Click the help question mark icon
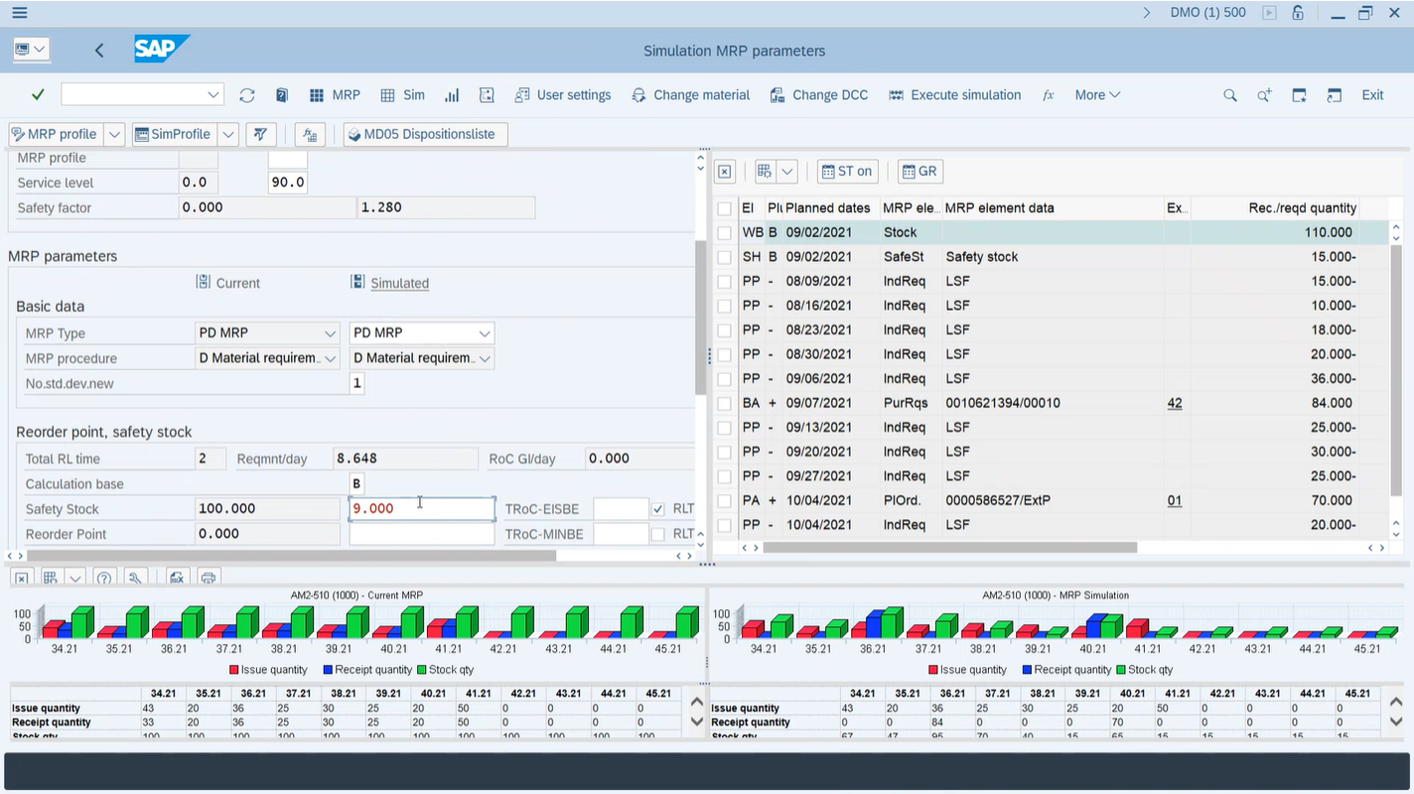Image resolution: width=1414 pixels, height=794 pixels. point(104,578)
